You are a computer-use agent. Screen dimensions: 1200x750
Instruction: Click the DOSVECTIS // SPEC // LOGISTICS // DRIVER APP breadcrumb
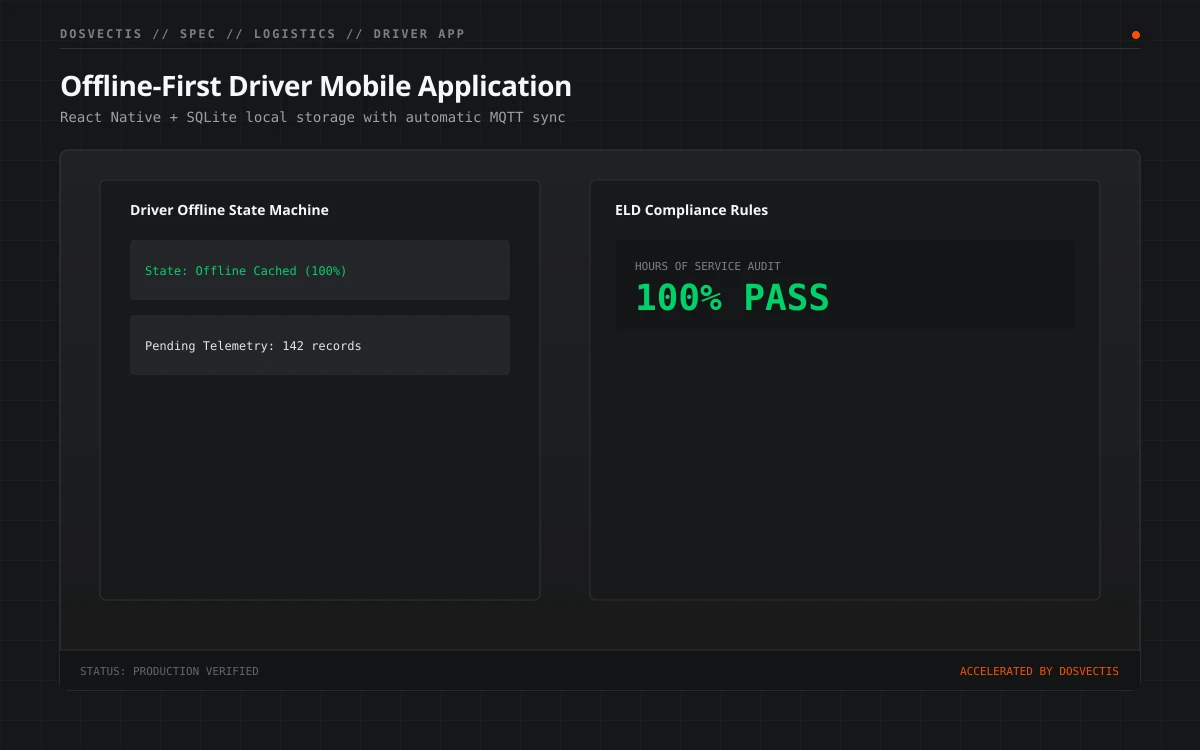click(x=262, y=34)
